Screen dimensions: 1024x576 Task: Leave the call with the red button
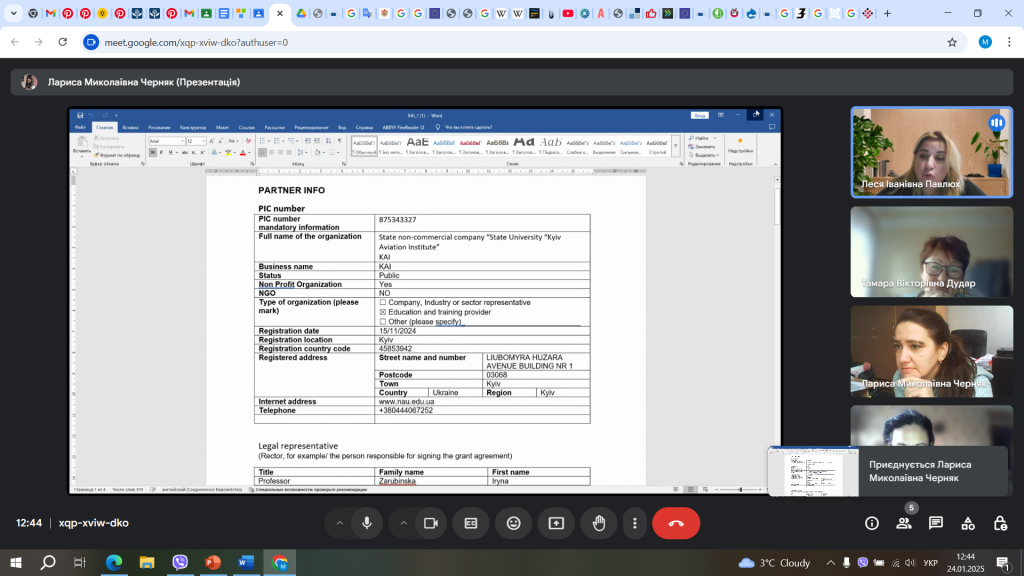click(x=676, y=523)
